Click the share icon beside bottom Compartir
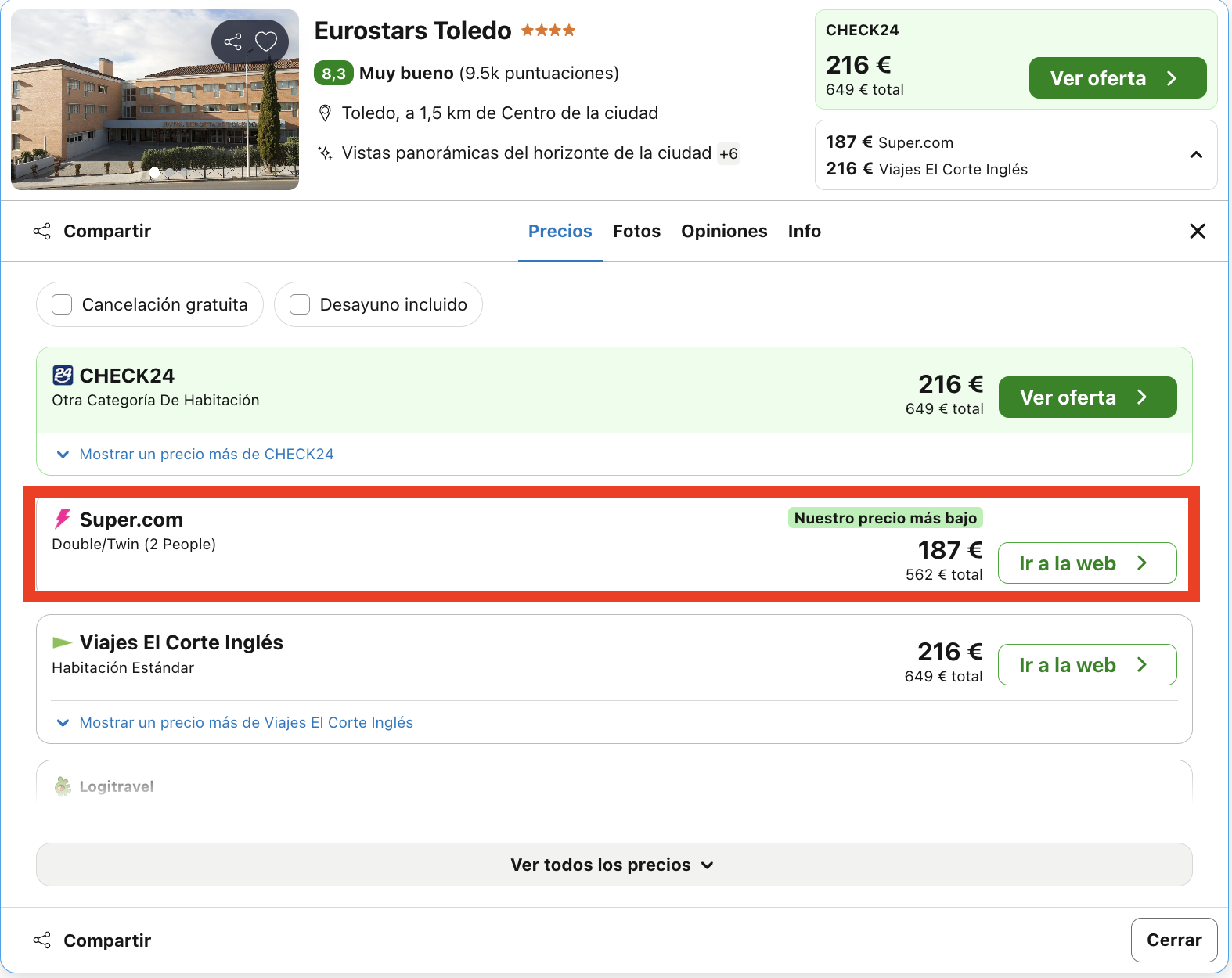Screen dimensions: 1232x978 42,940
